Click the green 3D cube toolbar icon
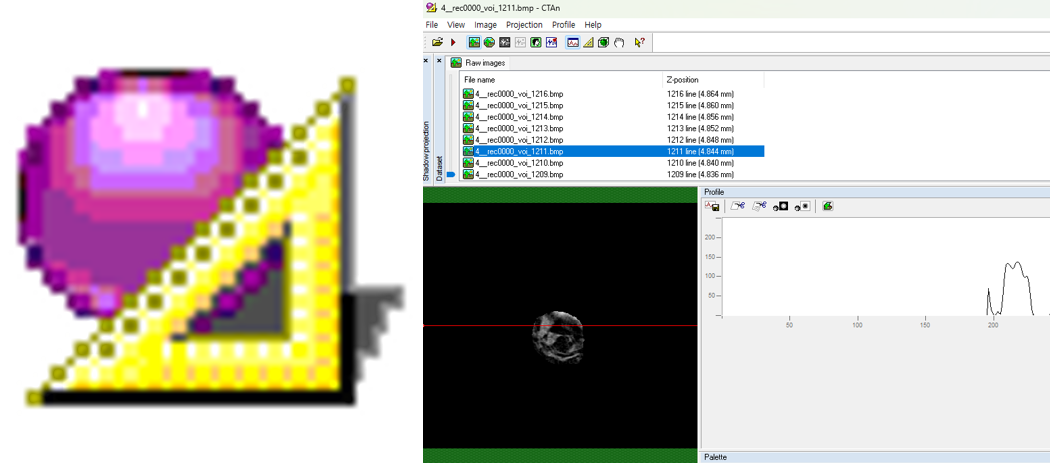 click(603, 42)
